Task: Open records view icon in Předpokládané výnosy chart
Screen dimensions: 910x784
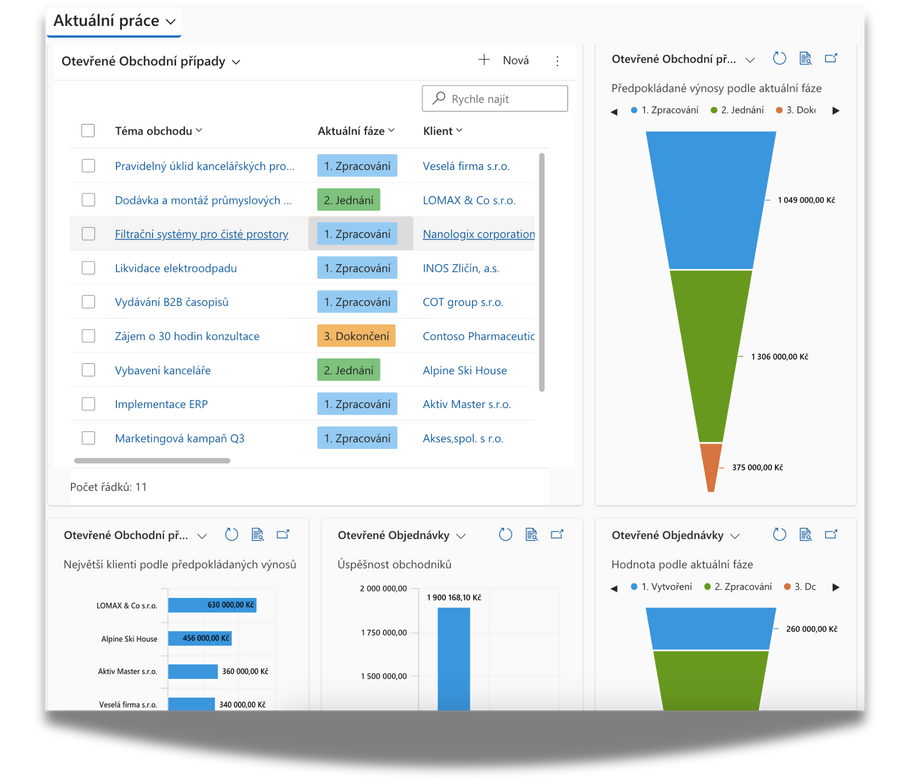Action: [806, 60]
